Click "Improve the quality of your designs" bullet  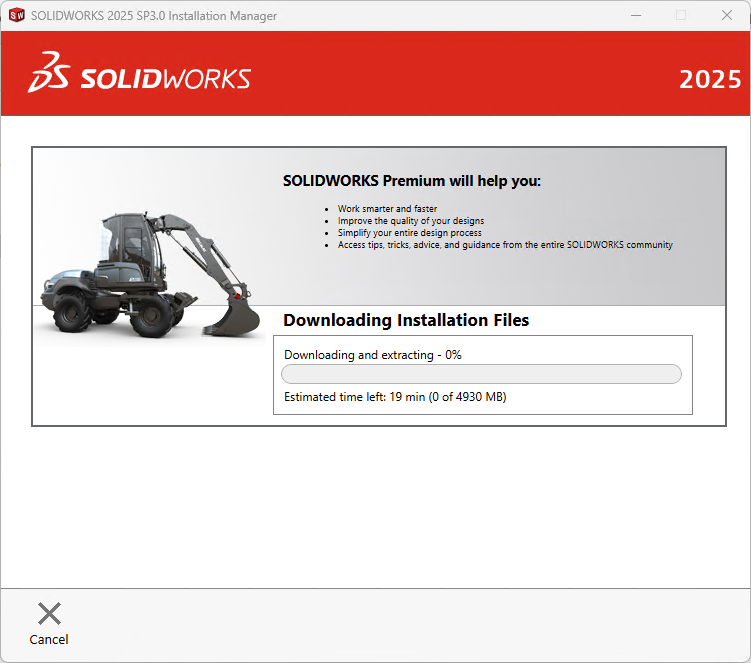411,221
